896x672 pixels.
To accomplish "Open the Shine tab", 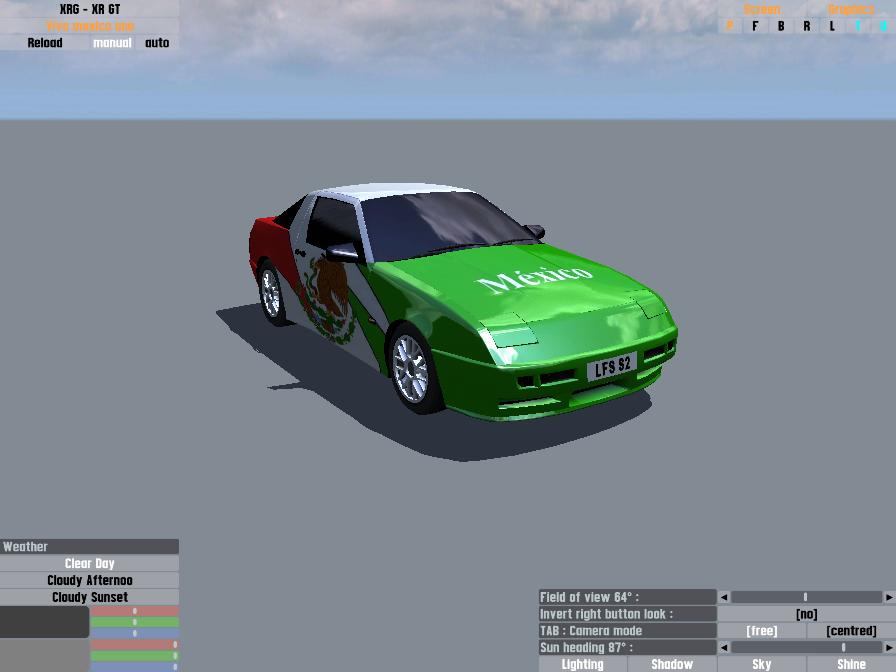I will click(851, 664).
